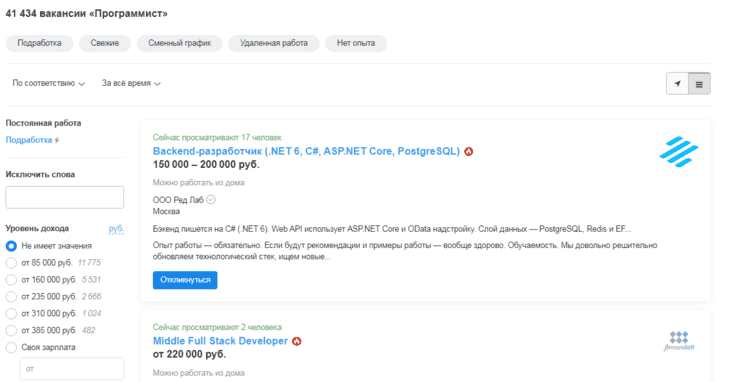Focus custom salary 'от' input field
730x382 pixels.
(x=72, y=369)
